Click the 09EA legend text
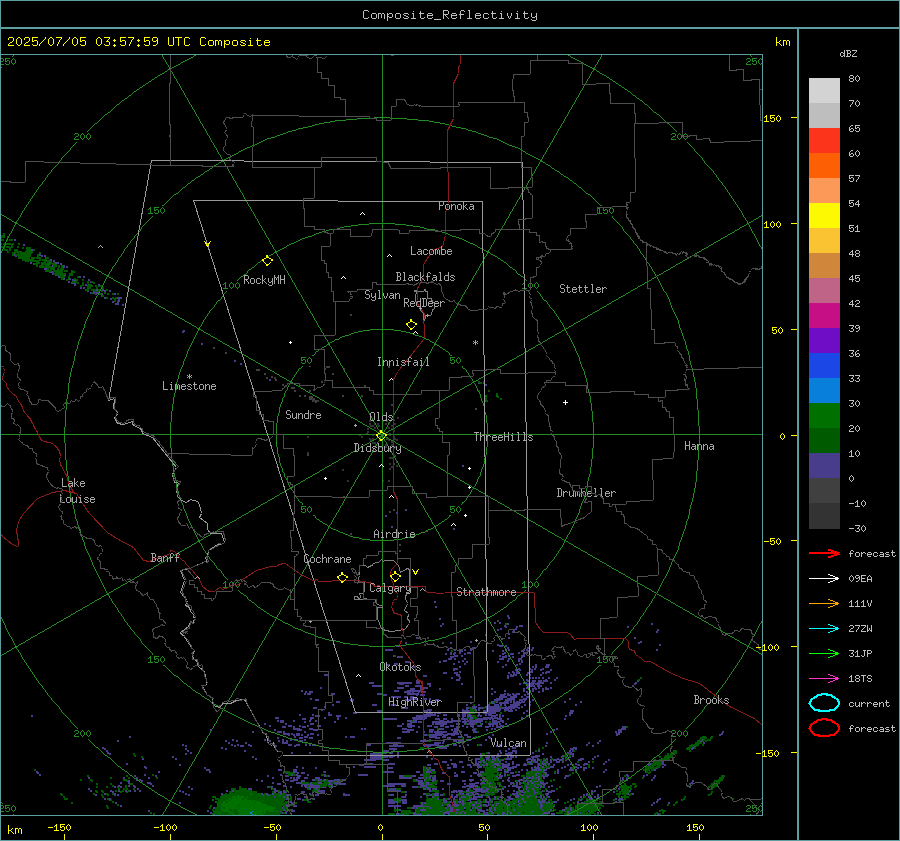 [x=860, y=579]
